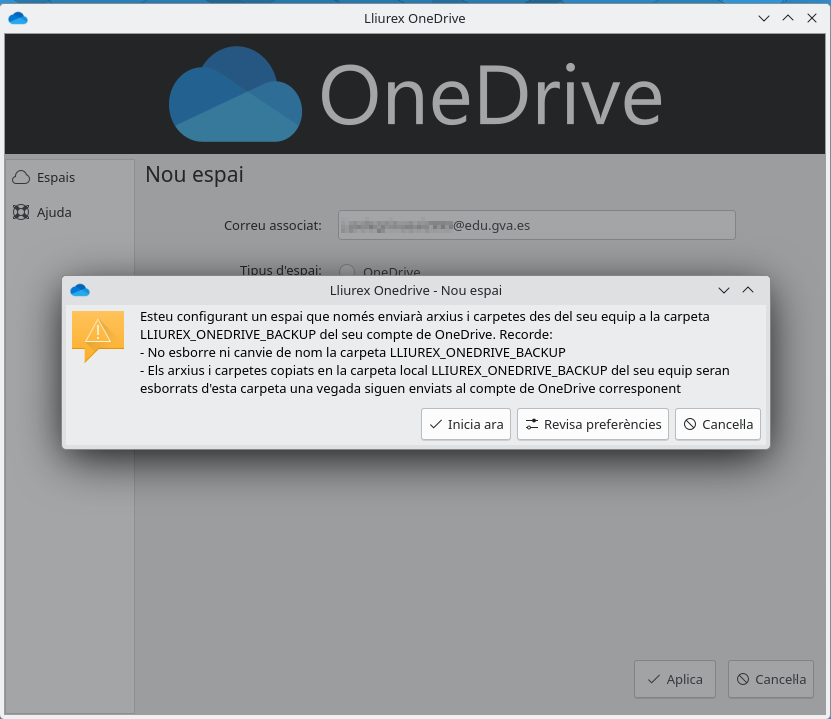
Task: Click the OneDrive cloud logo in the header
Action: click(236, 93)
